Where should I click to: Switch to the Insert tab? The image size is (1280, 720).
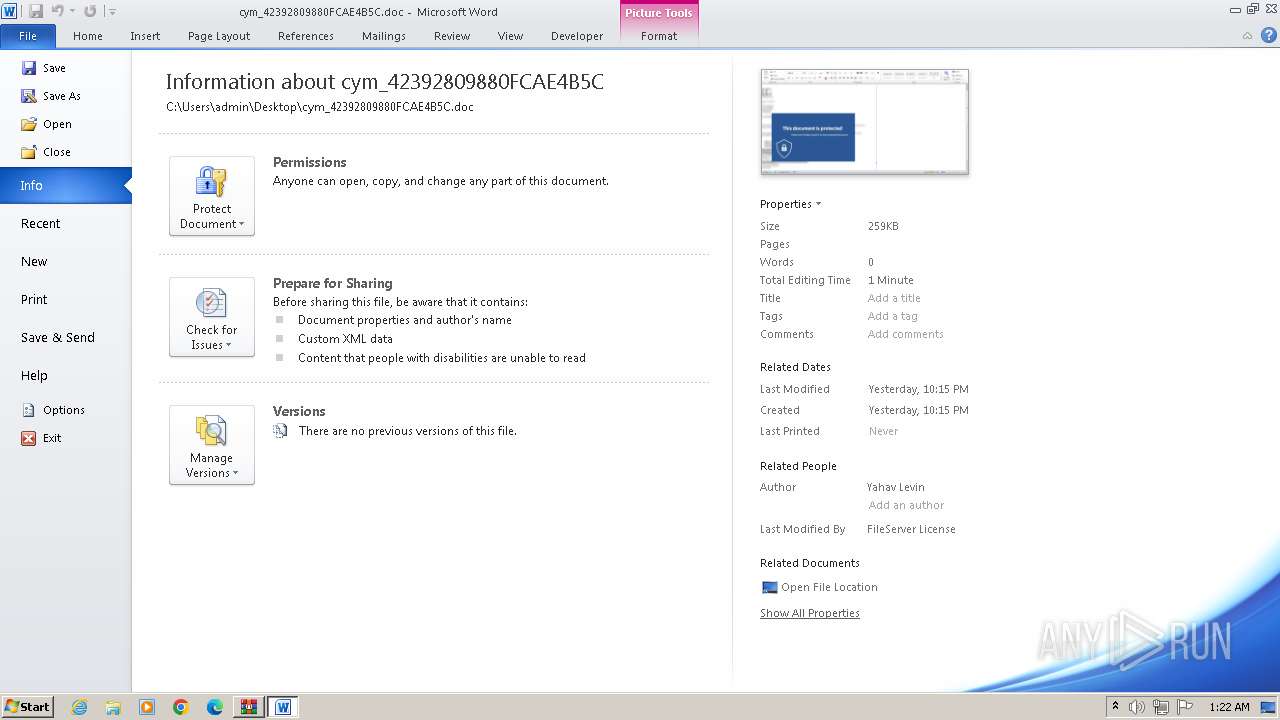(145, 36)
